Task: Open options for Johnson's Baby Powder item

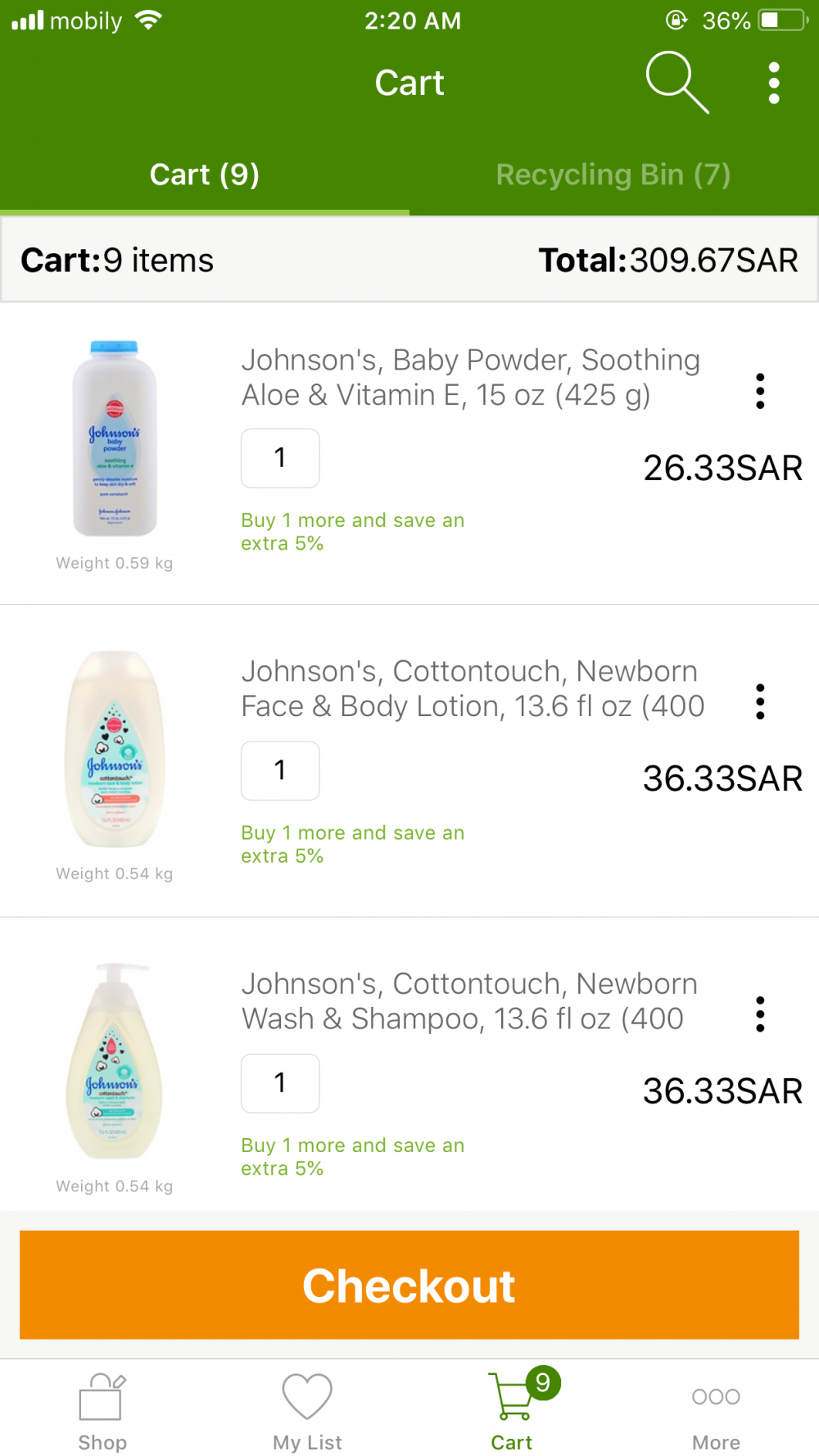Action: coord(760,391)
